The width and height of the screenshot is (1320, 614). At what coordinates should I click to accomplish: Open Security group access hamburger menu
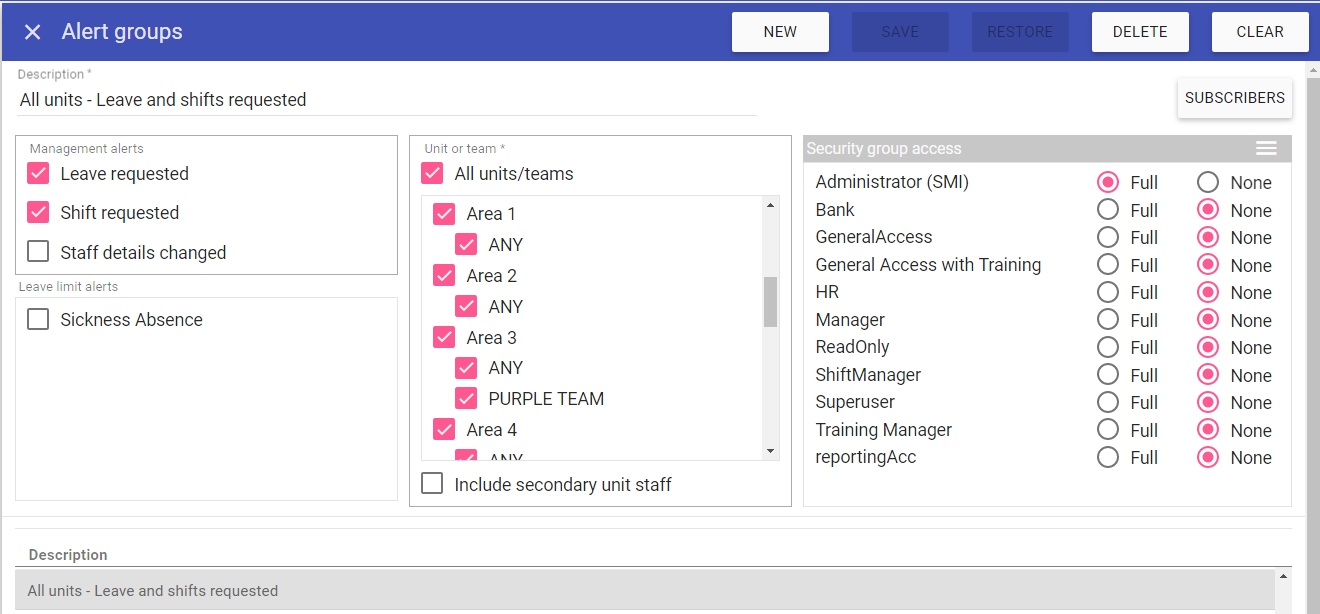(x=1265, y=148)
